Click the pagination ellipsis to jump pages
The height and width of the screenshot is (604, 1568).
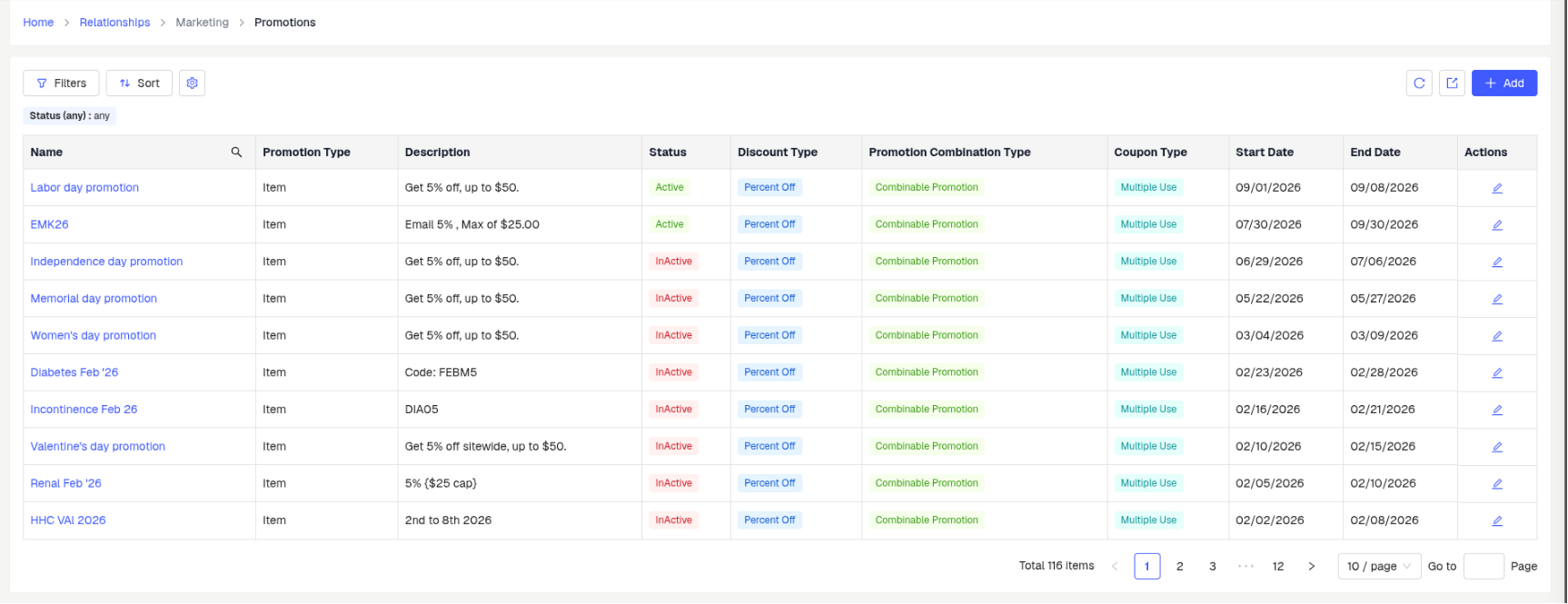pyautogui.click(x=1245, y=567)
